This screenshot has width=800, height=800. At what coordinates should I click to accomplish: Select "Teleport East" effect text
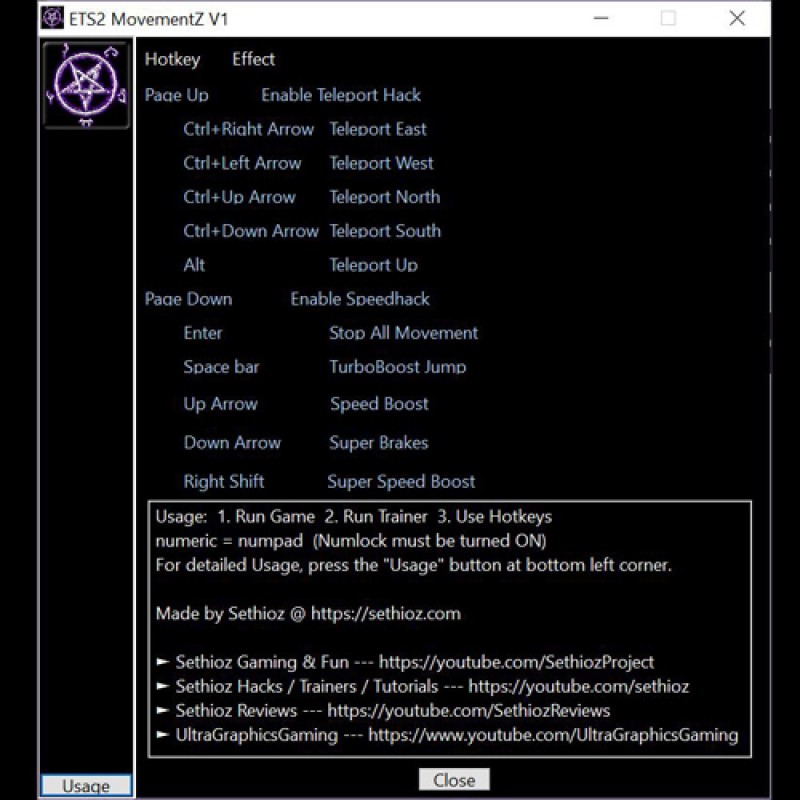pos(378,129)
